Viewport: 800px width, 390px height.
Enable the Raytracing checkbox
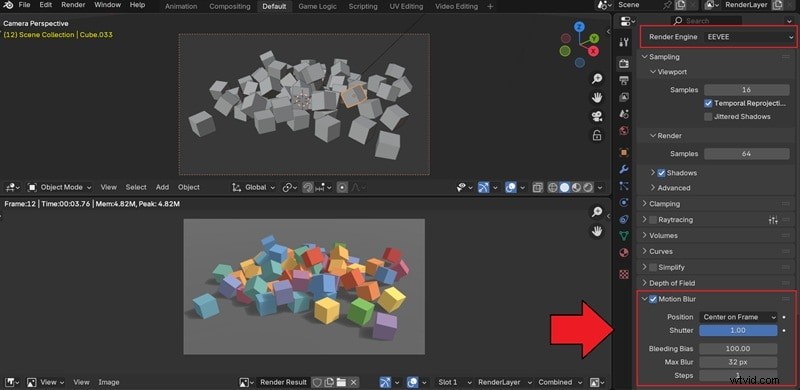[x=653, y=220]
